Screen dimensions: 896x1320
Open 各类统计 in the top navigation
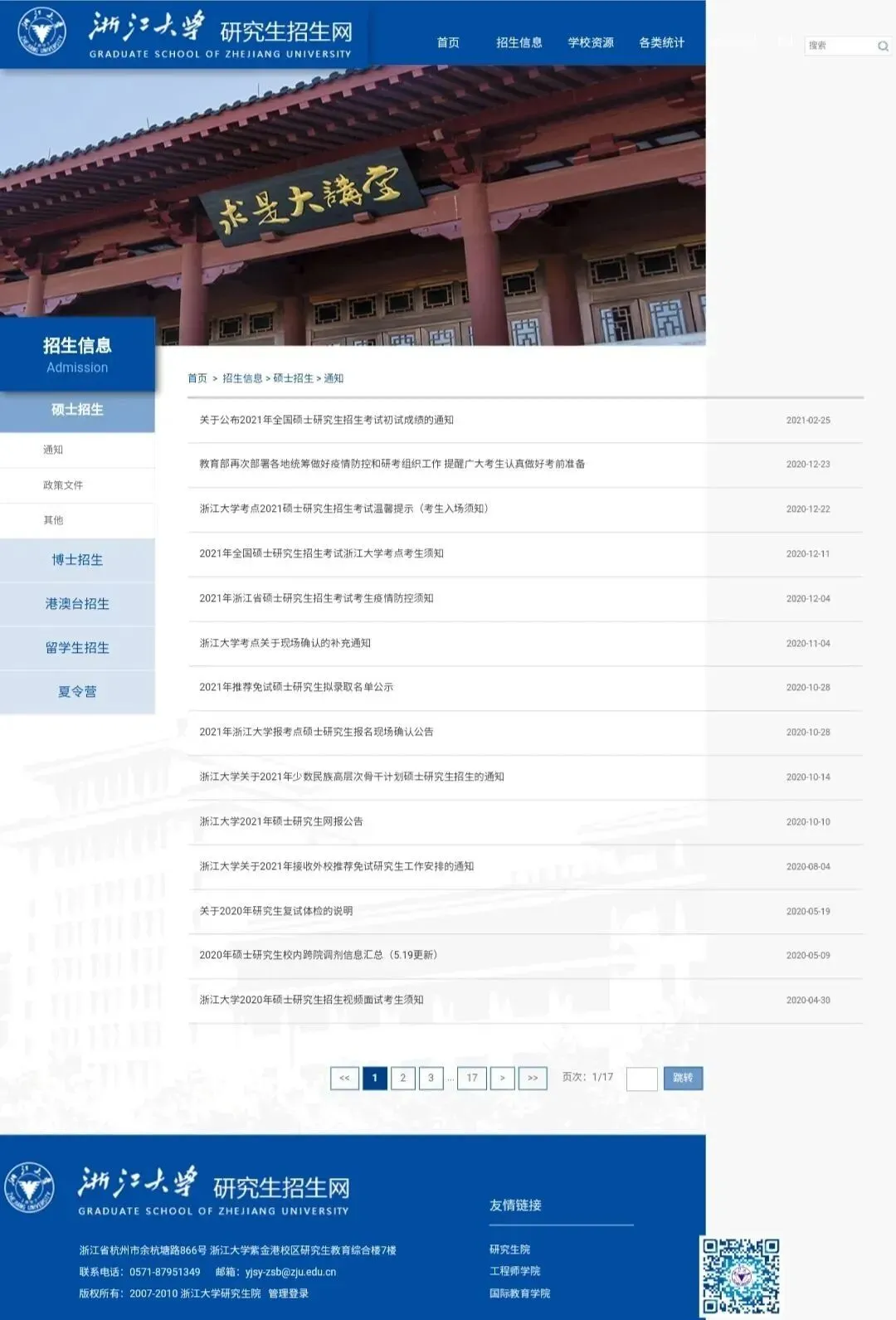coord(662,42)
